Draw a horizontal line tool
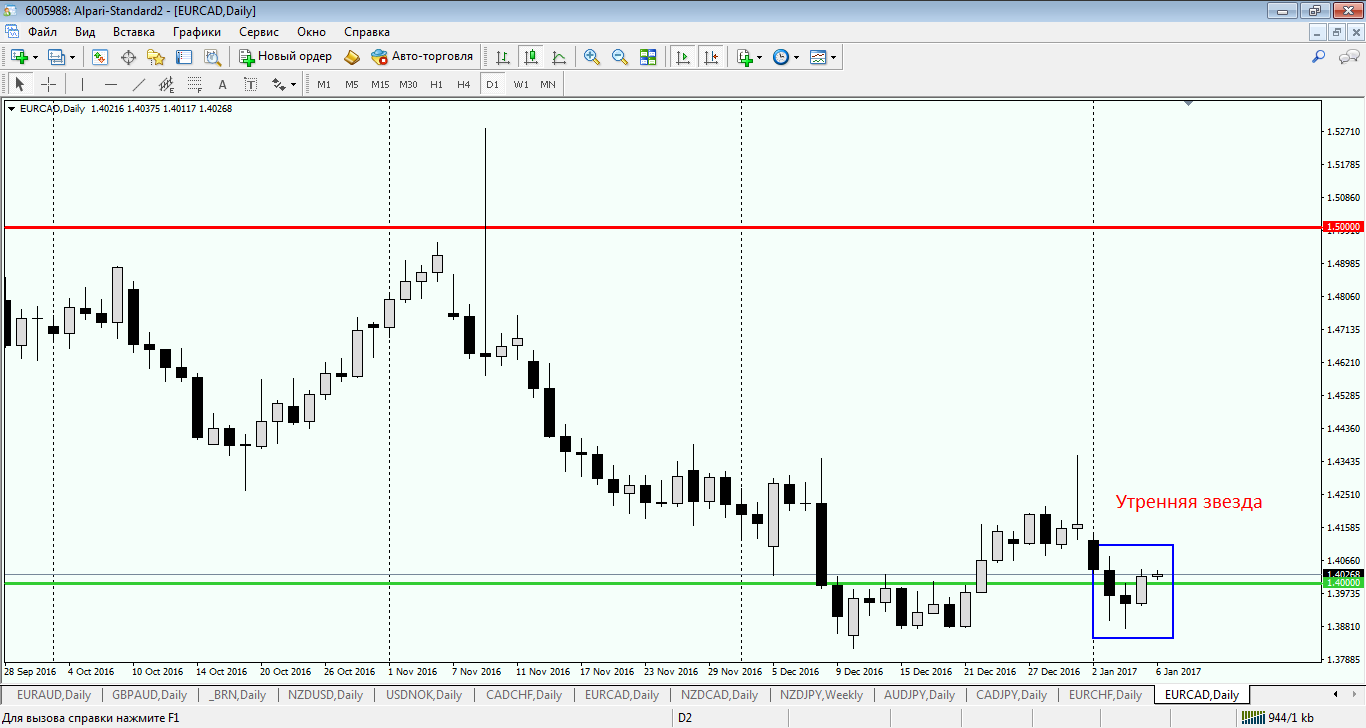 pos(110,84)
